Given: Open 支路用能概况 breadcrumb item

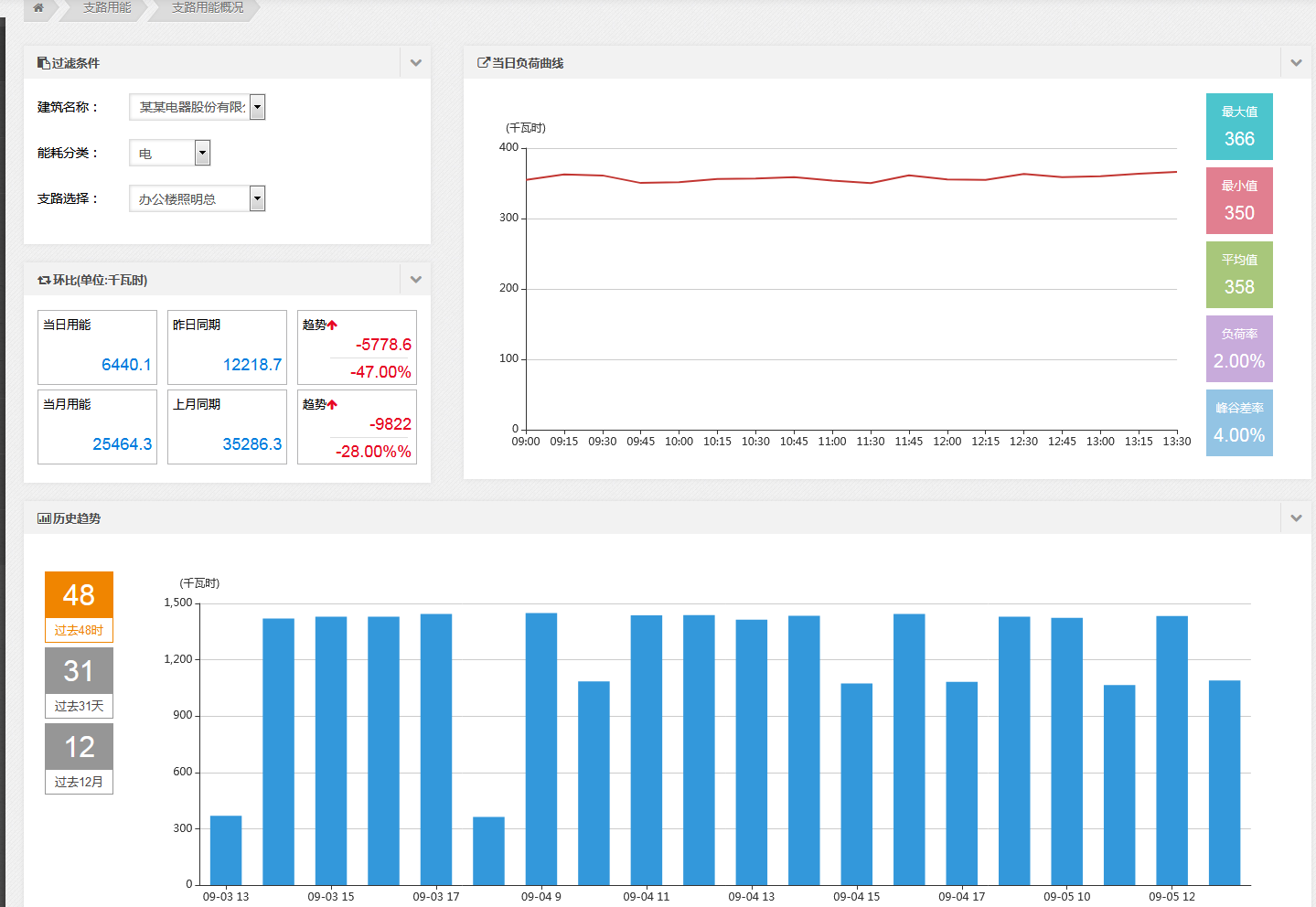Looking at the screenshot, I should 208,7.
